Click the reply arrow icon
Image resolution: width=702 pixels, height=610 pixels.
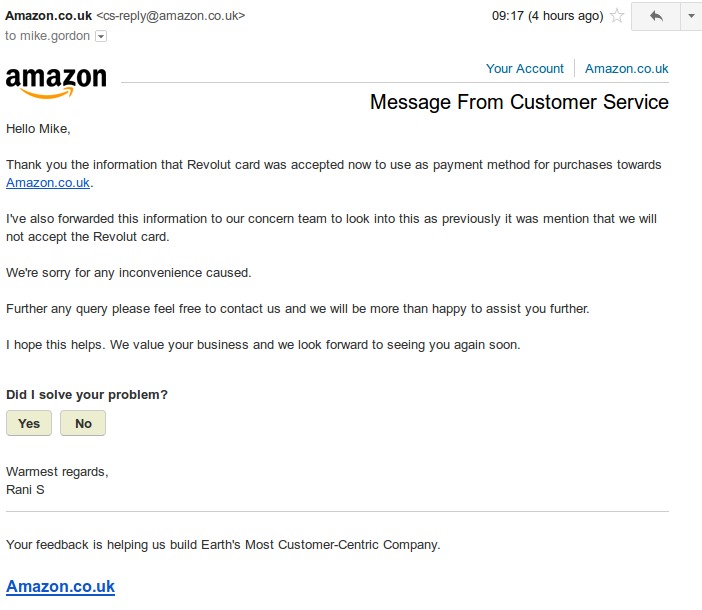656,16
